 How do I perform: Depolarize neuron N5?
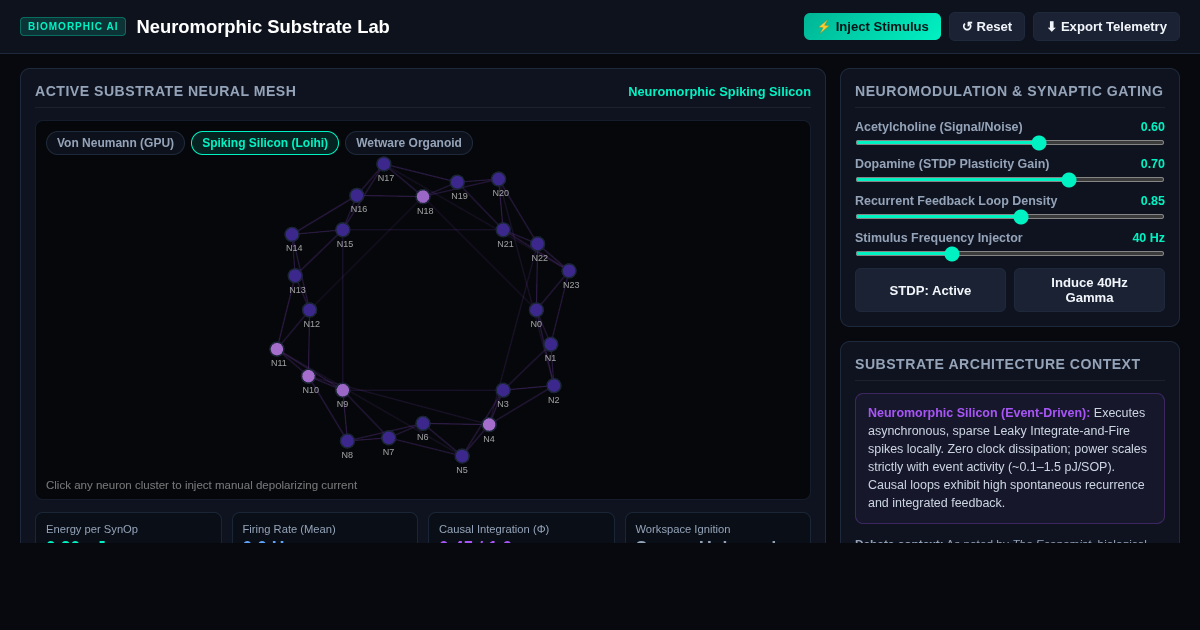click(x=462, y=456)
